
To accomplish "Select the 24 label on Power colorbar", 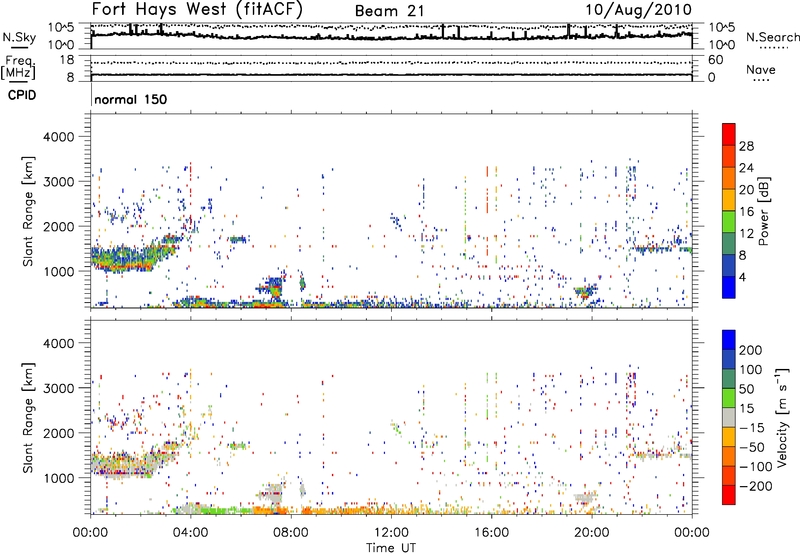I will [x=746, y=168].
